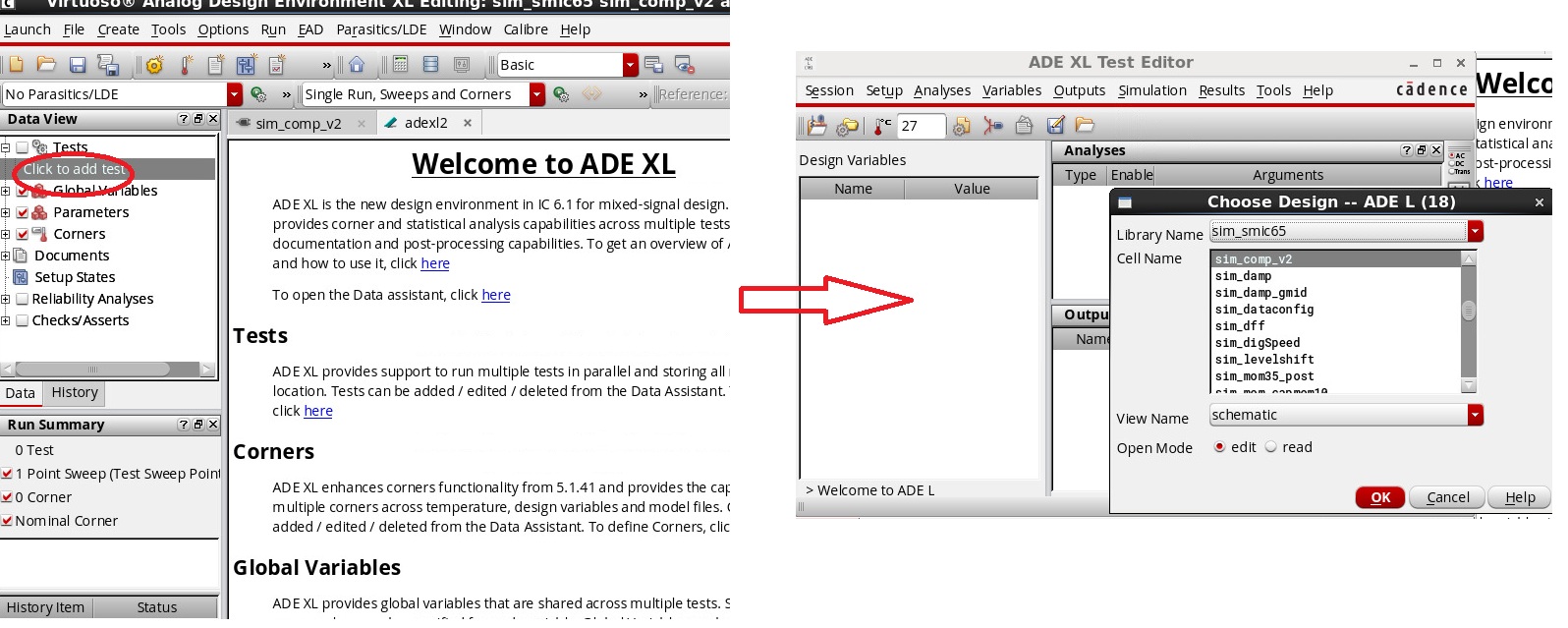This screenshot has height=628, width=1568.
Task: Open the Analyses menu in Test Editor
Action: [942, 90]
